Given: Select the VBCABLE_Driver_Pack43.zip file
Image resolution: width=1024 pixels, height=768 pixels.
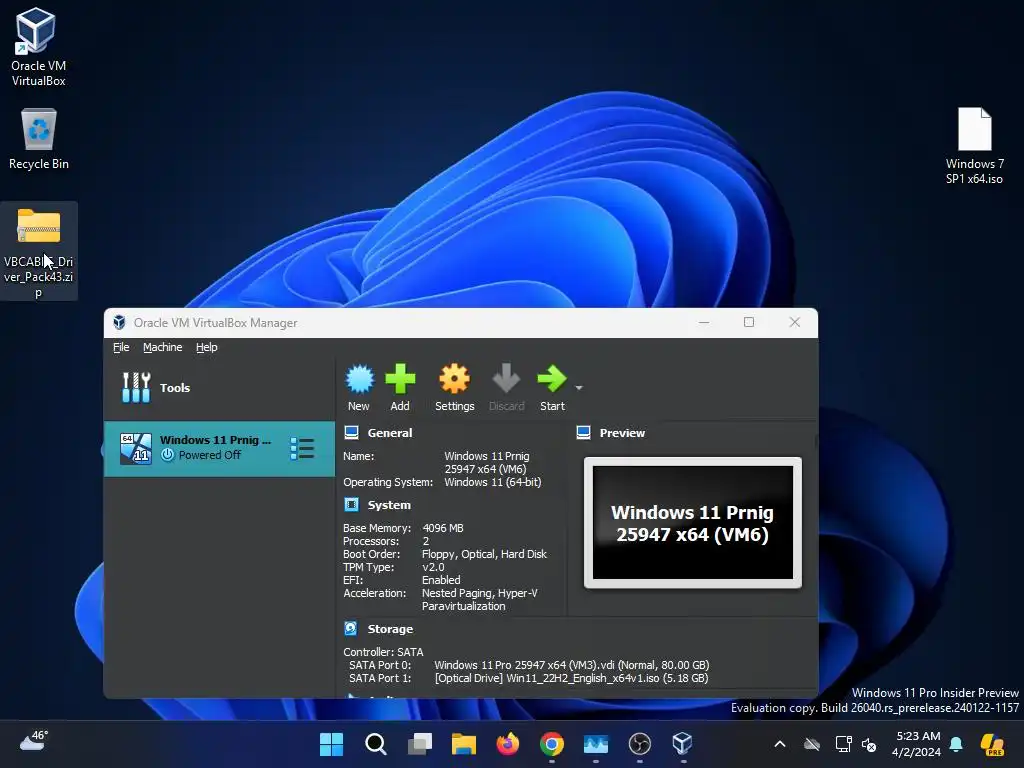Looking at the screenshot, I should pos(39,251).
